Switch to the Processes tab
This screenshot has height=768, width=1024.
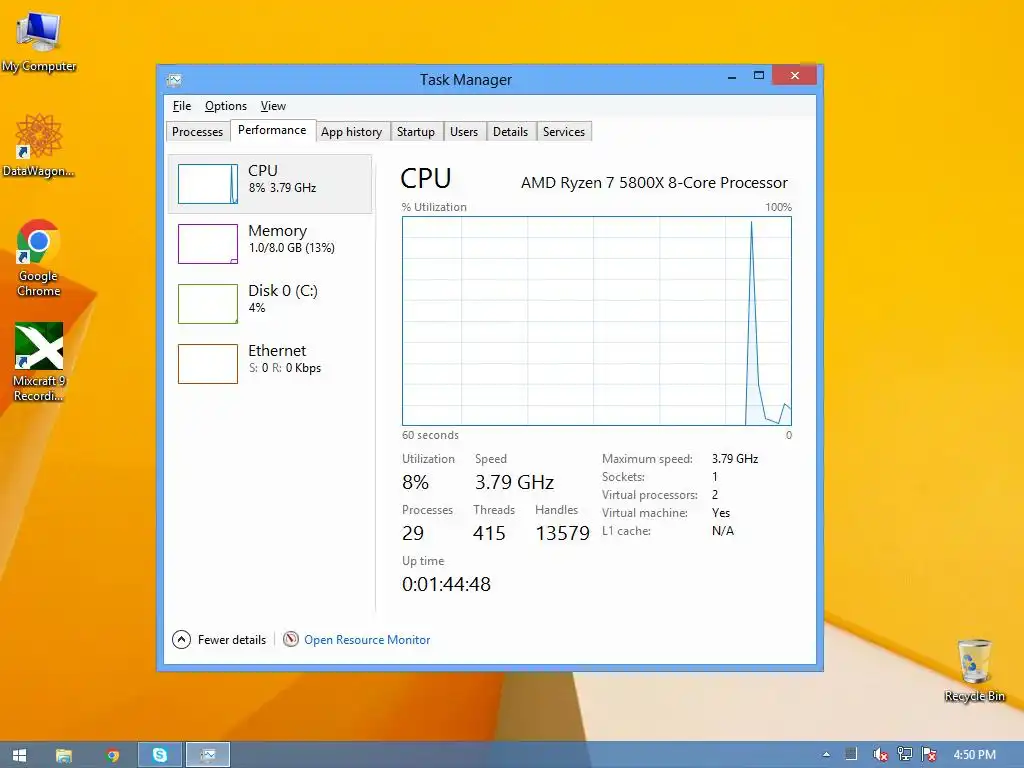[197, 131]
